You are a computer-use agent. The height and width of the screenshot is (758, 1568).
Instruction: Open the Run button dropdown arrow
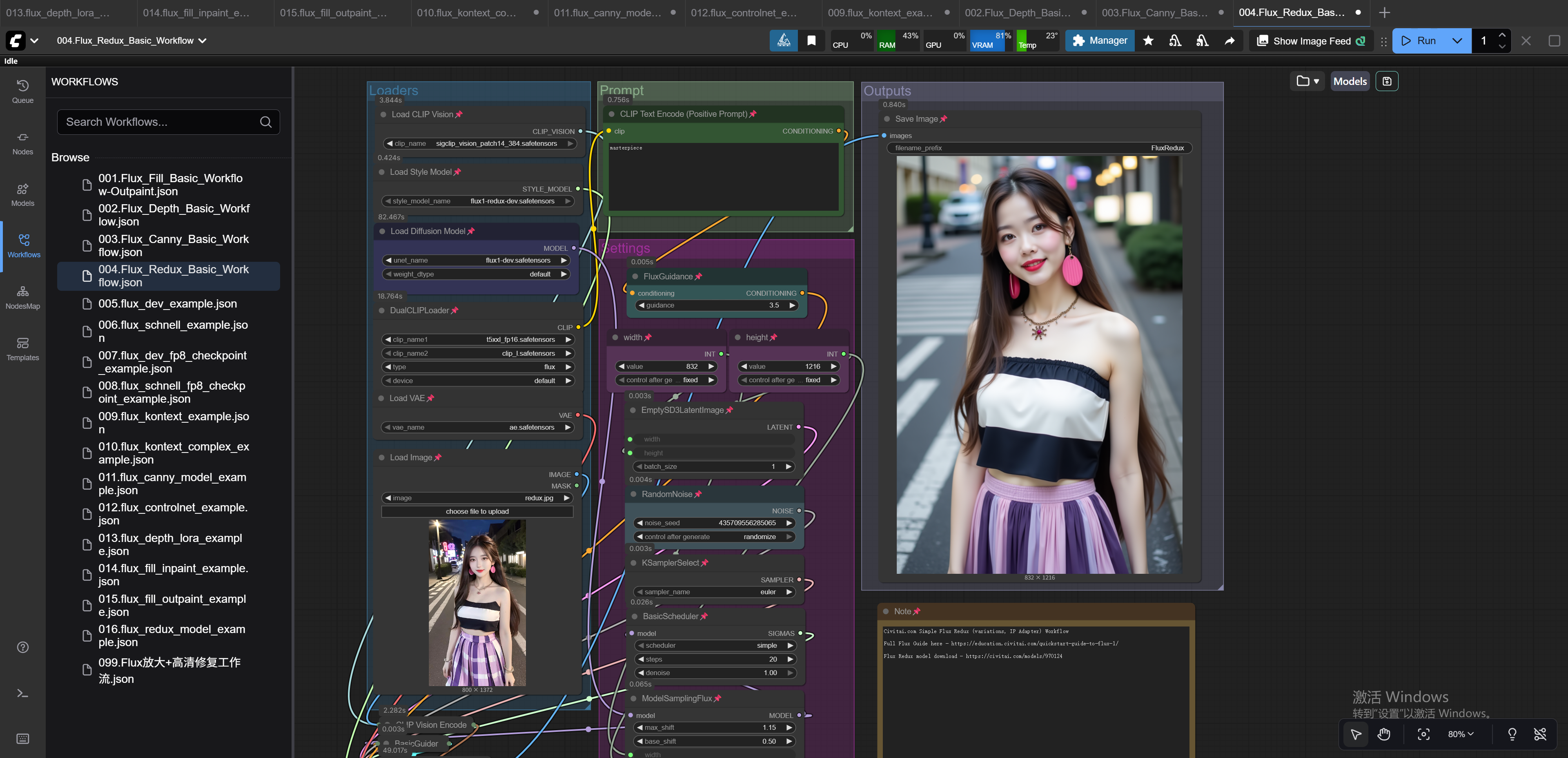pos(1457,40)
